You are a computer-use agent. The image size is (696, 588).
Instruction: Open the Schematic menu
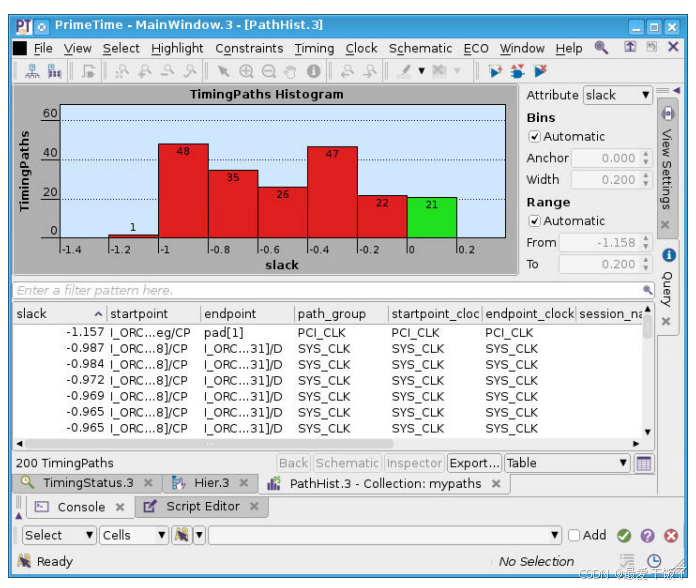420,48
